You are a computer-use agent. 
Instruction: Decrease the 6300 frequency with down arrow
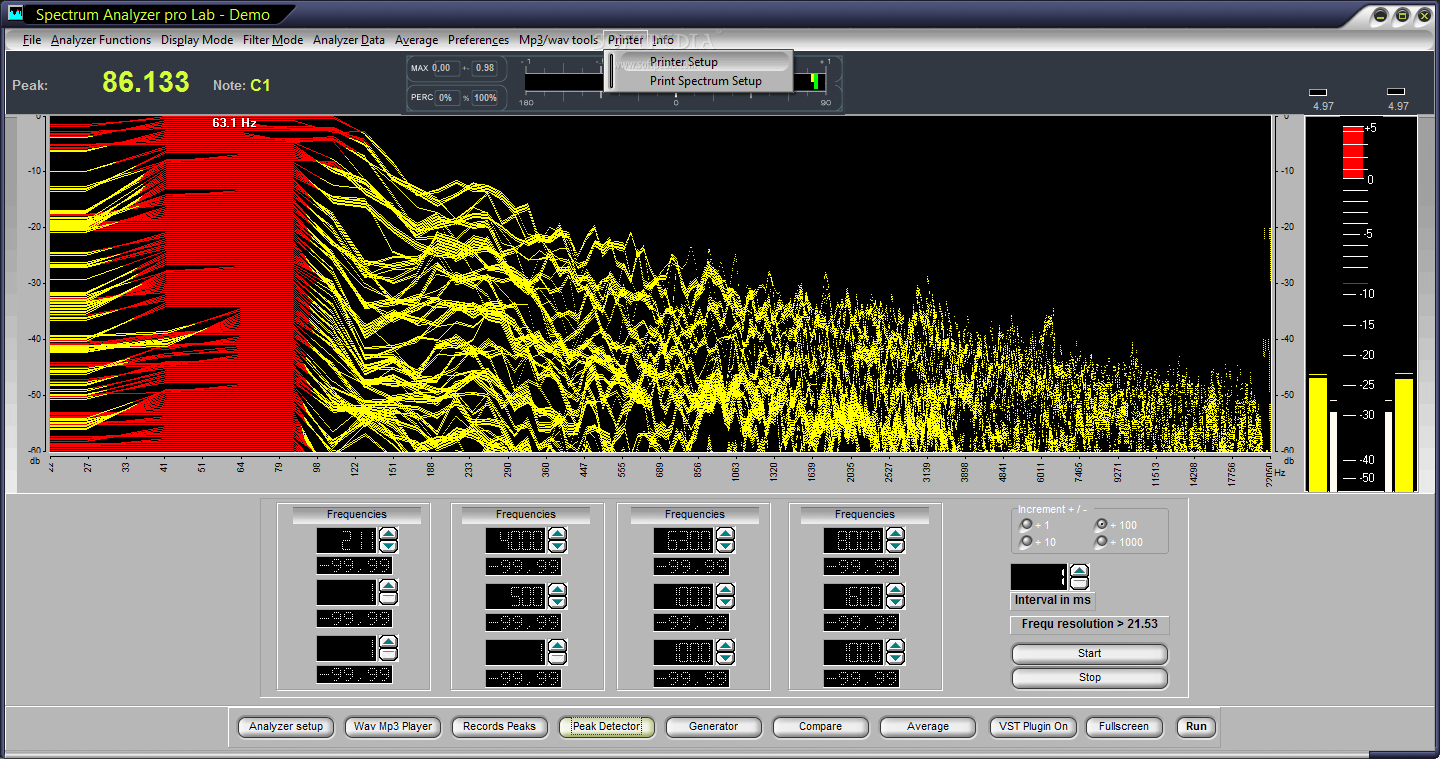(x=726, y=547)
